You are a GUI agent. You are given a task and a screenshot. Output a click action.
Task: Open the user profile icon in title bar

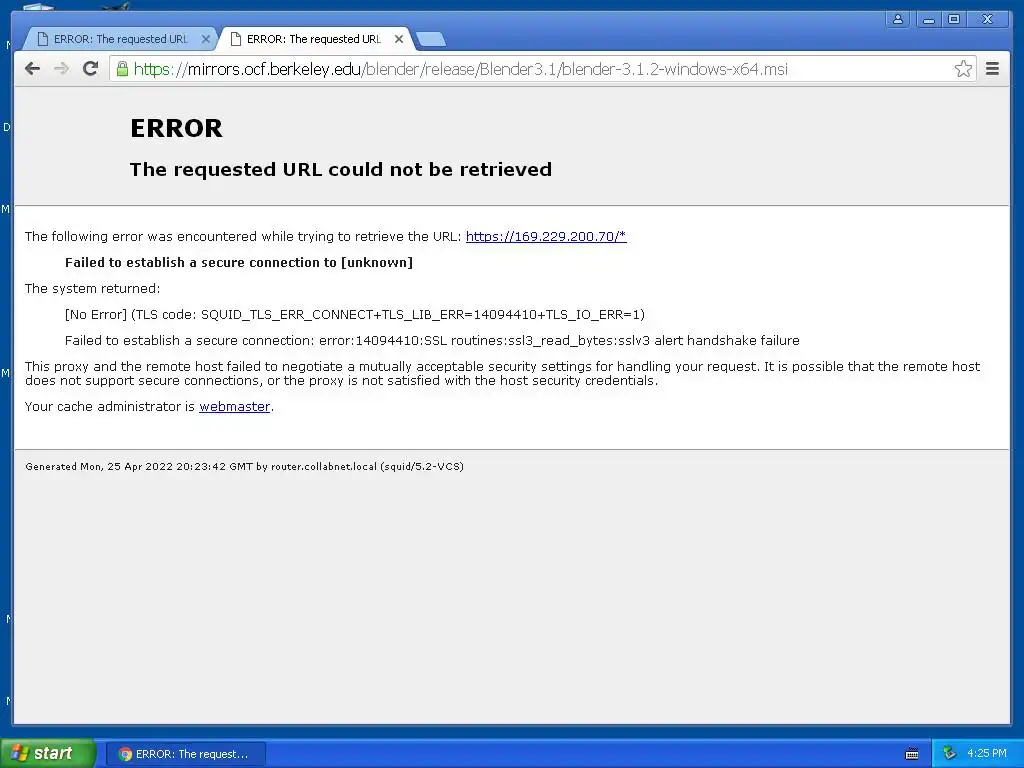pos(898,19)
